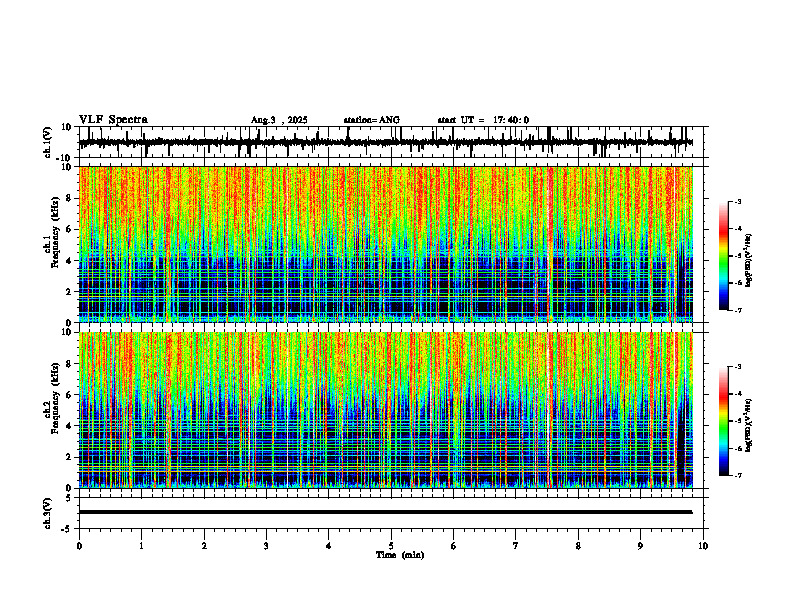The image size is (792, 612).
Task: Click the time axis tick label "8"
Action: tap(578, 546)
